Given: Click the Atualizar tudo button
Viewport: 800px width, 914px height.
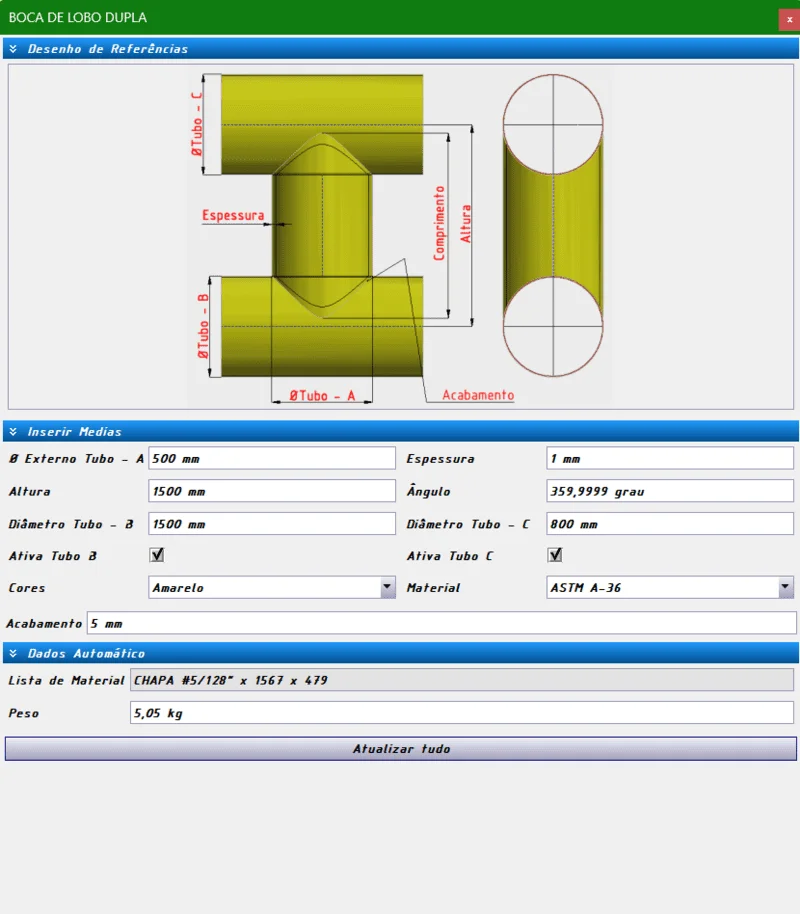Looking at the screenshot, I should point(400,749).
